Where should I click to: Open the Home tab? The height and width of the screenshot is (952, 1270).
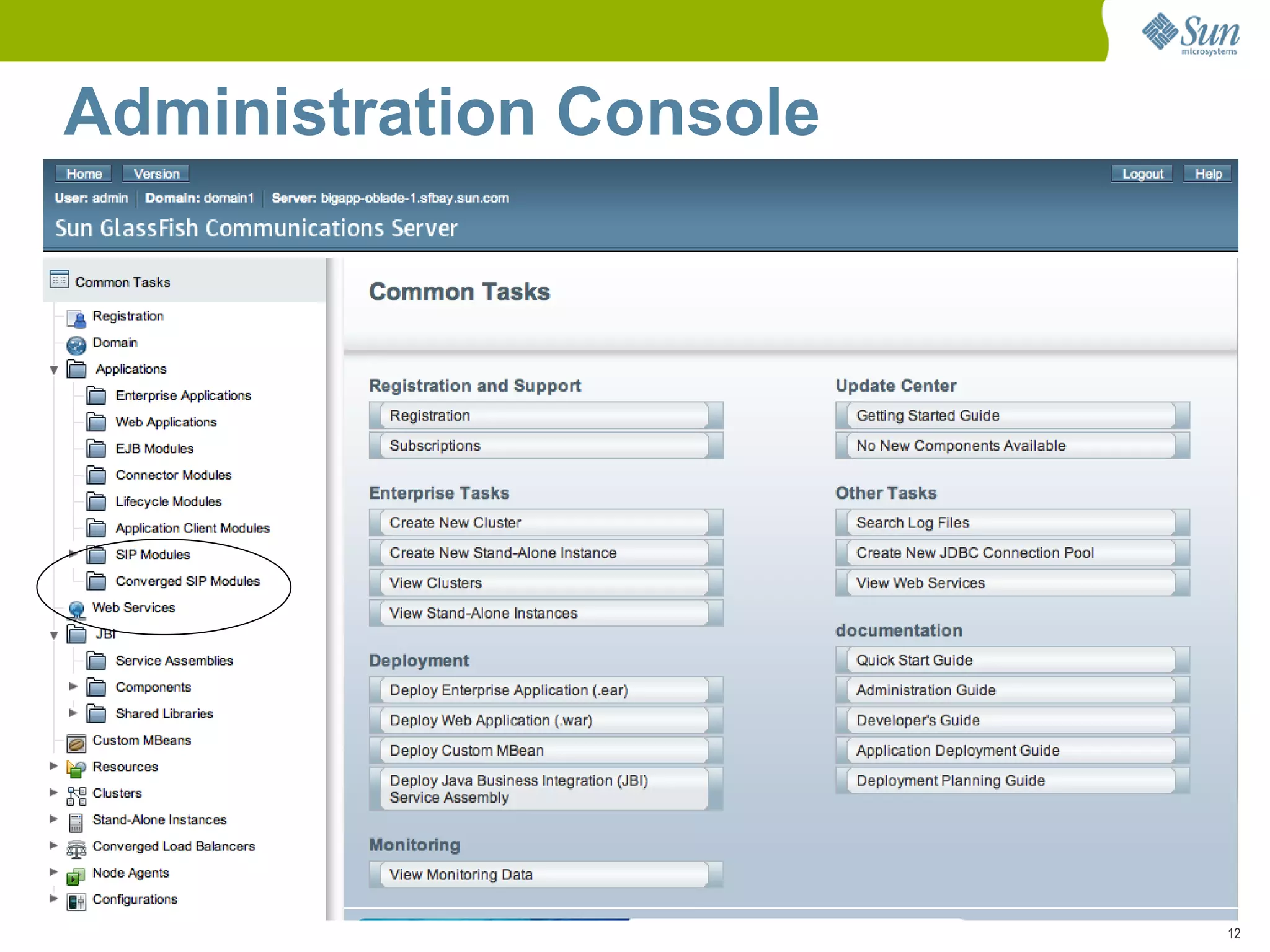[84, 174]
